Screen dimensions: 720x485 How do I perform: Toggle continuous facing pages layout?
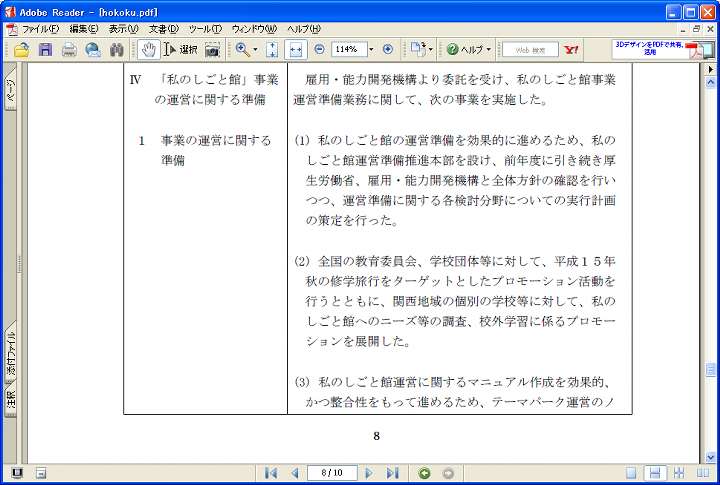tap(679, 473)
